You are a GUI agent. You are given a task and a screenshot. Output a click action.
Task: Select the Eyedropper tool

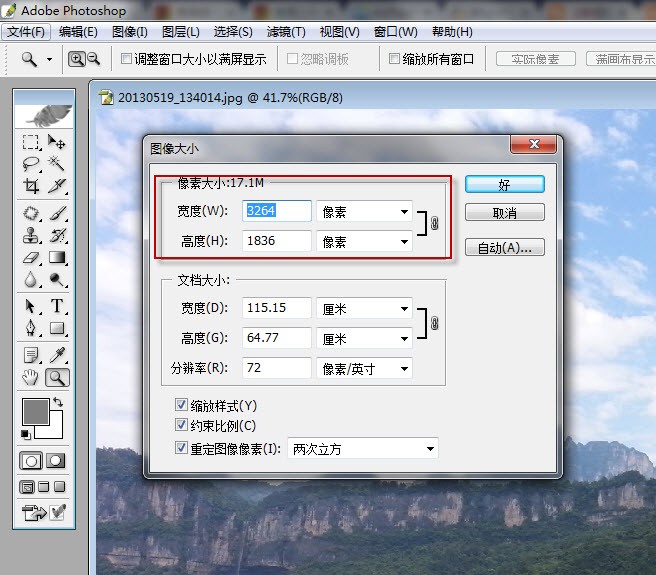point(57,355)
